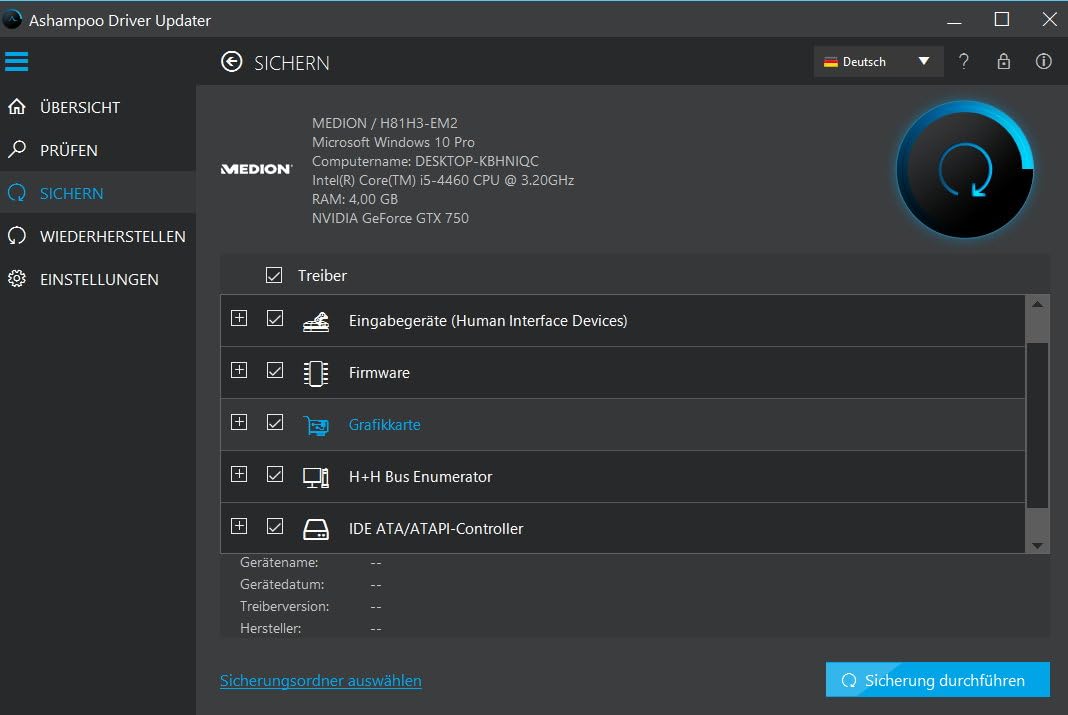This screenshot has width=1068, height=715.
Task: Uncheck the Firmware checkbox
Action: point(274,370)
